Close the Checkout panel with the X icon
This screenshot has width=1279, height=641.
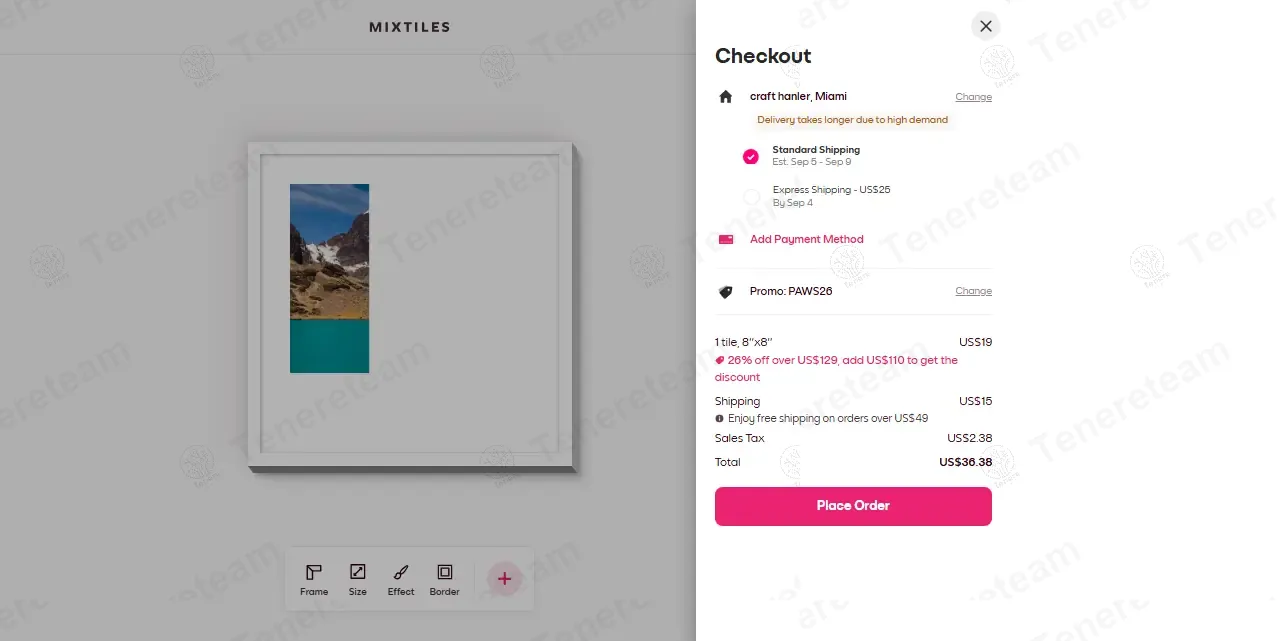(x=986, y=26)
